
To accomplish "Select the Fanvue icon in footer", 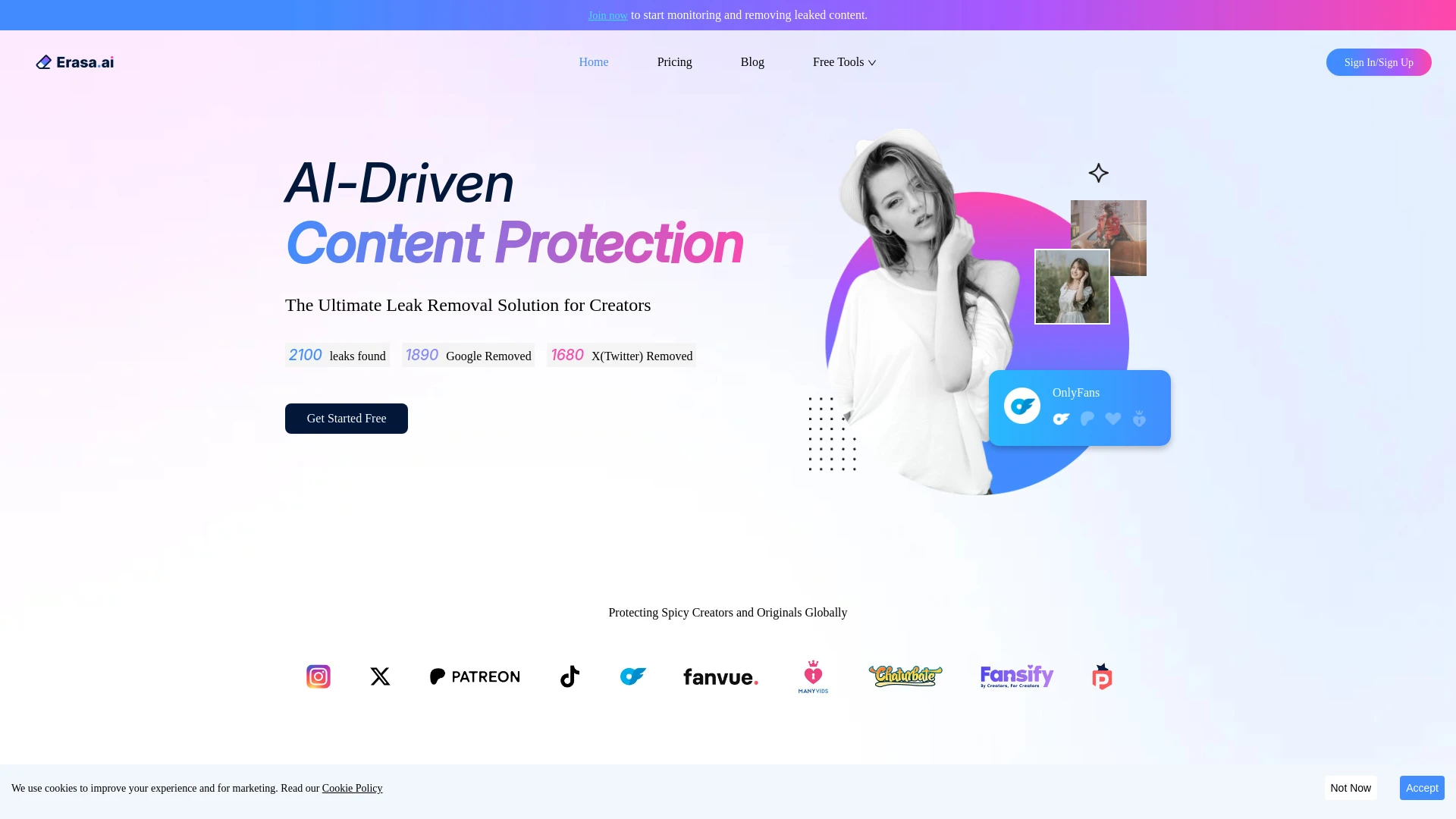I will 720,677.
